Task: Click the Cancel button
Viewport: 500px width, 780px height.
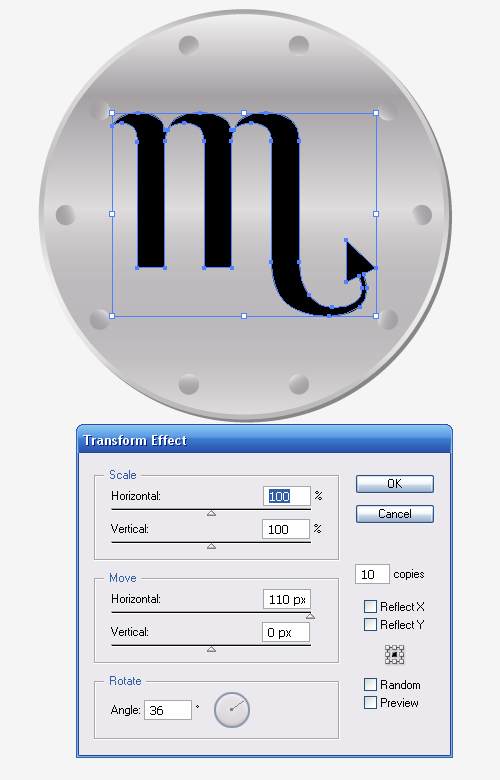Action: (x=395, y=514)
